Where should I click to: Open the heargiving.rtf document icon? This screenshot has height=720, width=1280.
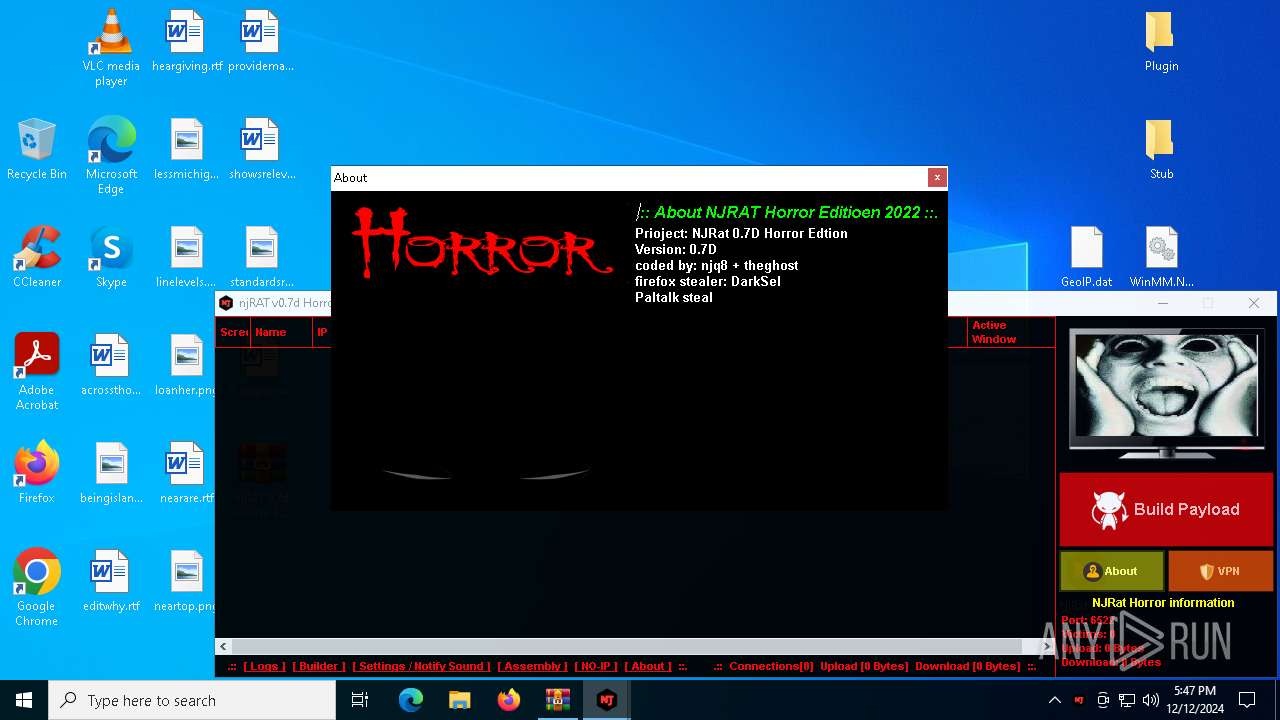click(x=187, y=41)
